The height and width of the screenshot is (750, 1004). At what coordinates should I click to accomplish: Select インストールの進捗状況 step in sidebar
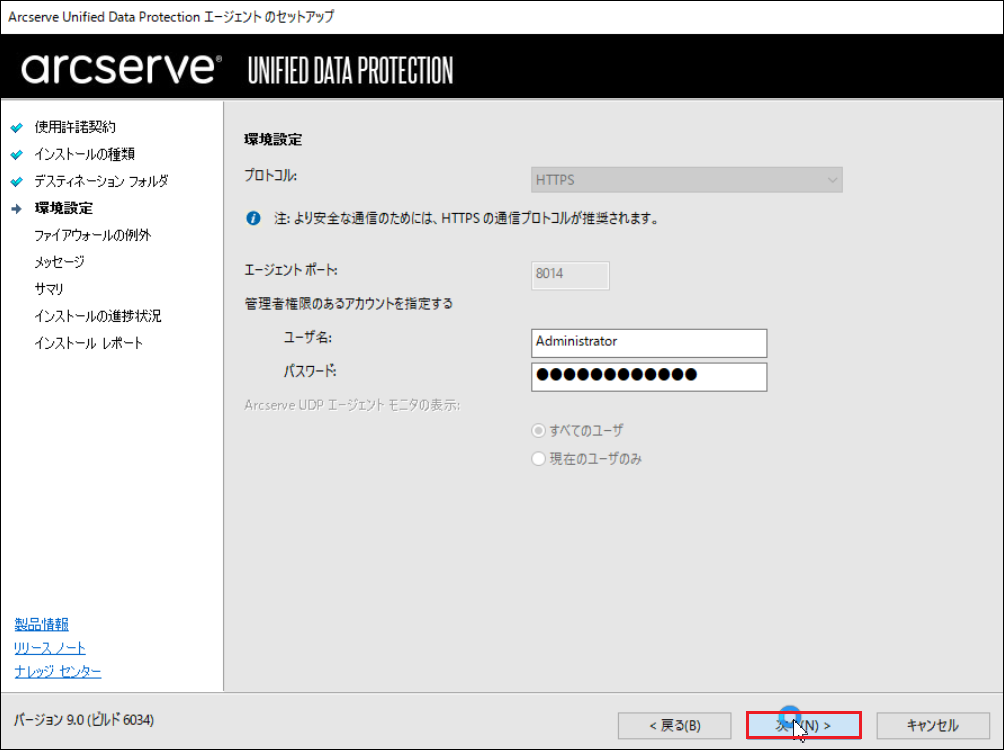(x=98, y=316)
